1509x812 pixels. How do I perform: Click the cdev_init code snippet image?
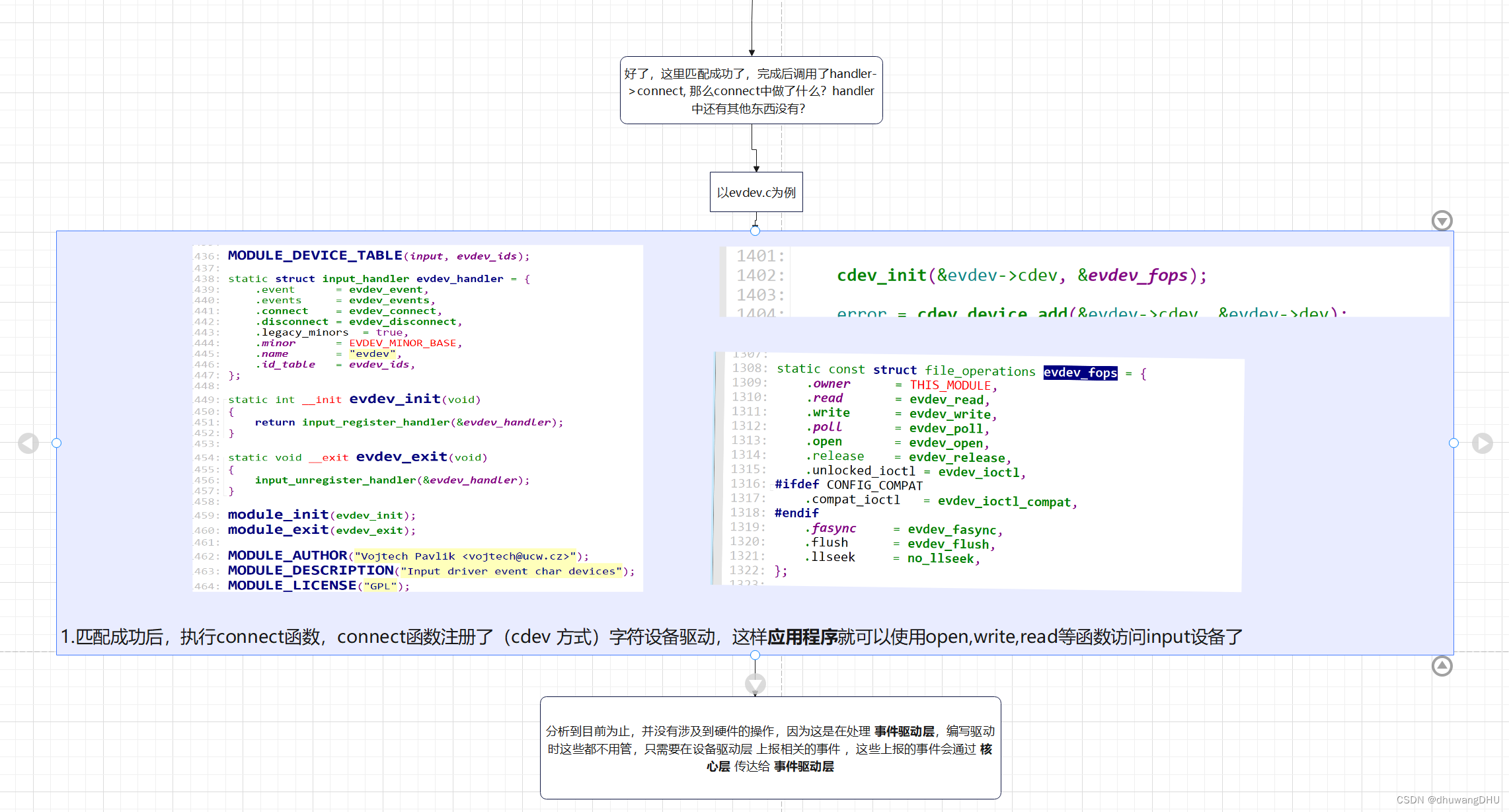1084,281
